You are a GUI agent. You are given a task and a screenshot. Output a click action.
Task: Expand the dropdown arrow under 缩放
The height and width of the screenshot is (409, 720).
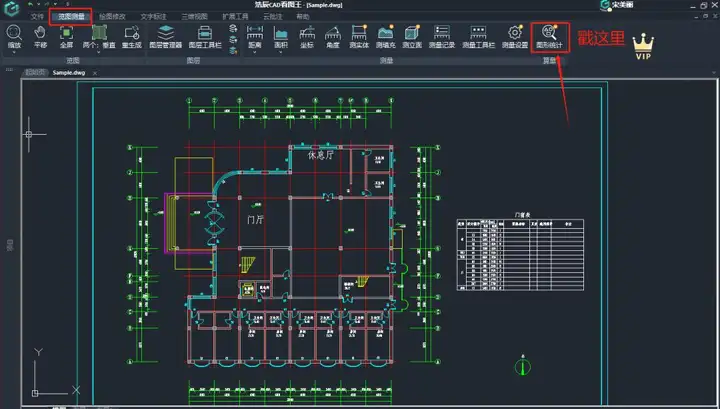click(x=14, y=52)
